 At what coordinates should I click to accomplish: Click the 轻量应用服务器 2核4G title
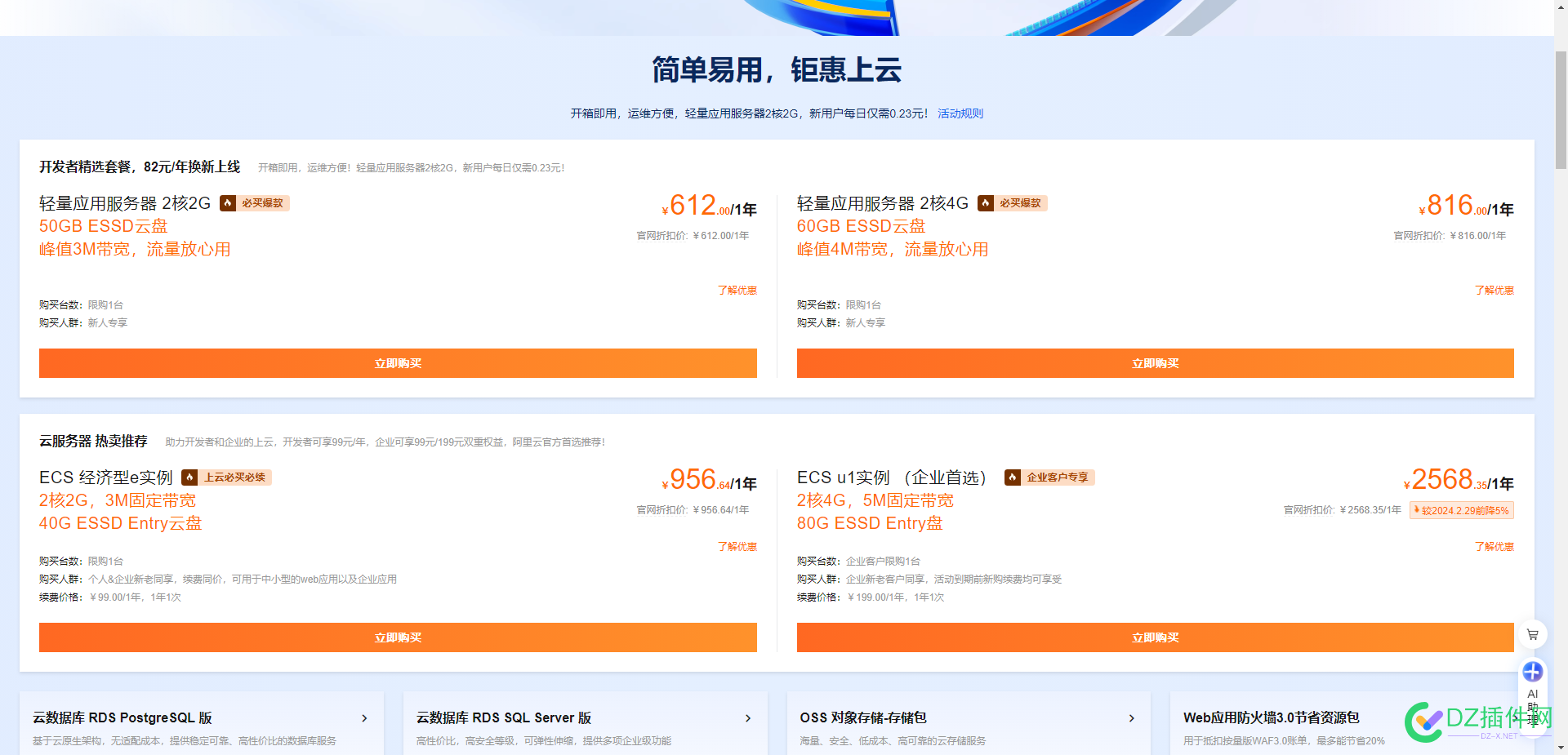tap(883, 203)
